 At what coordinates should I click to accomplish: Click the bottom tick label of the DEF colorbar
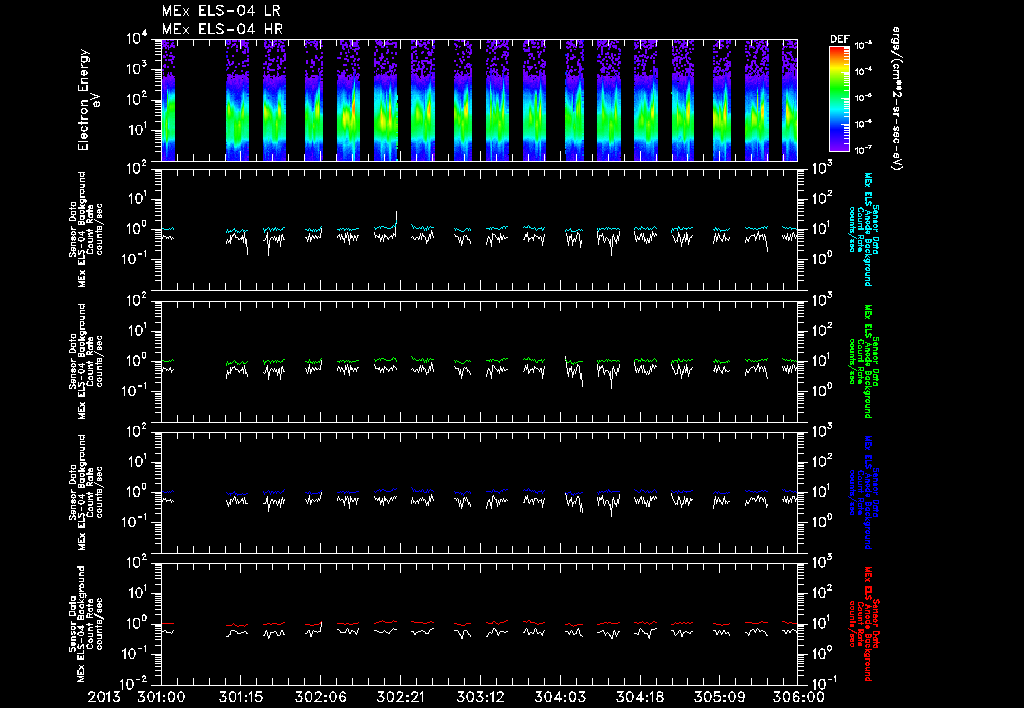point(863,150)
